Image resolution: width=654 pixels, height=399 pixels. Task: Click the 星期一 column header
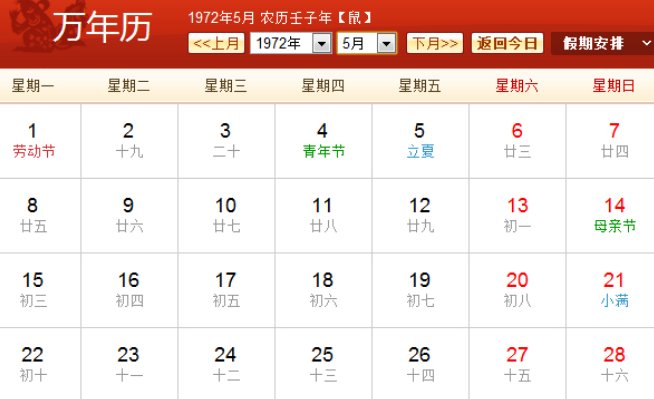[33, 86]
